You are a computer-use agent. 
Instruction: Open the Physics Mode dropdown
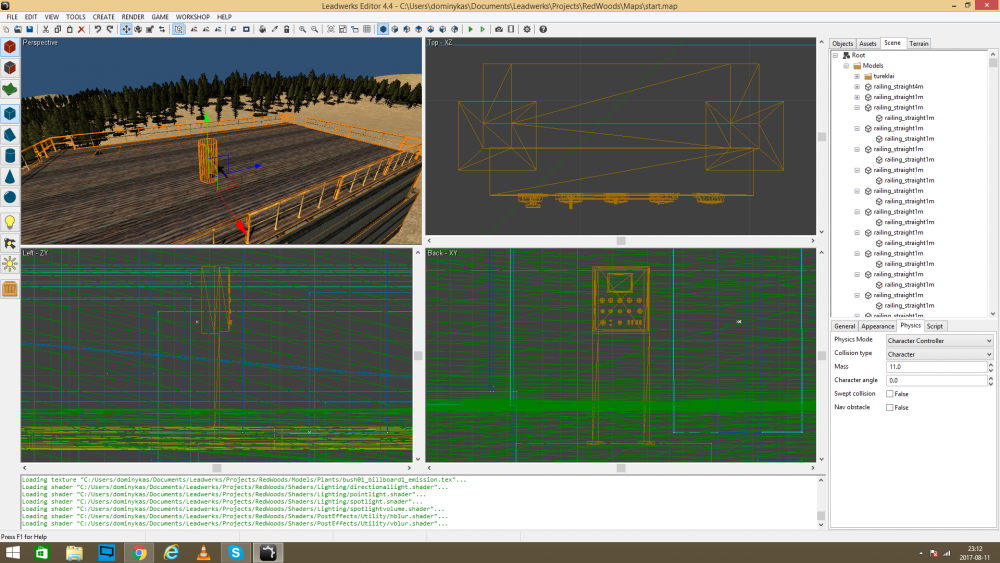point(939,341)
